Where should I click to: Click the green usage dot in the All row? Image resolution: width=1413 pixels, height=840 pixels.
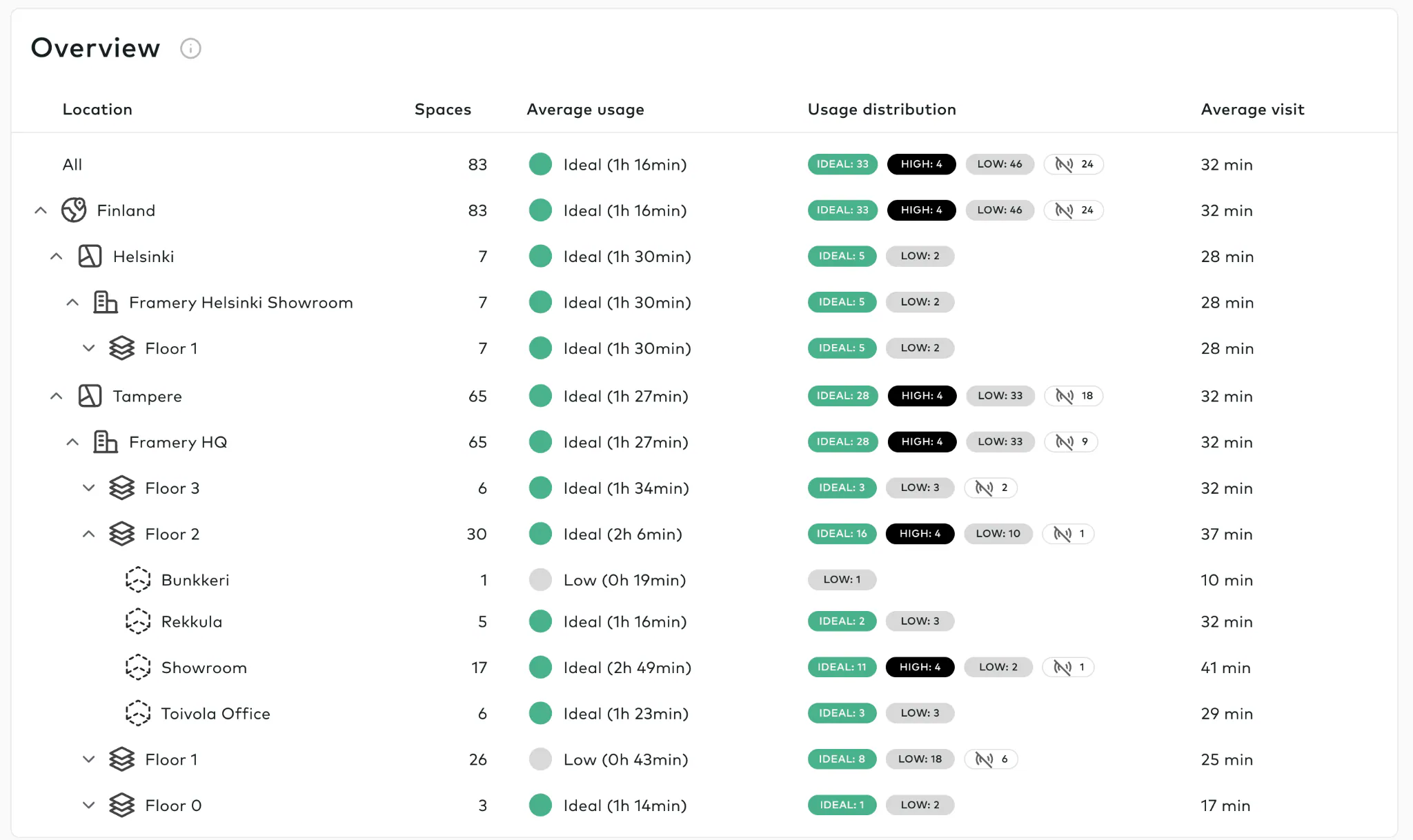click(540, 164)
